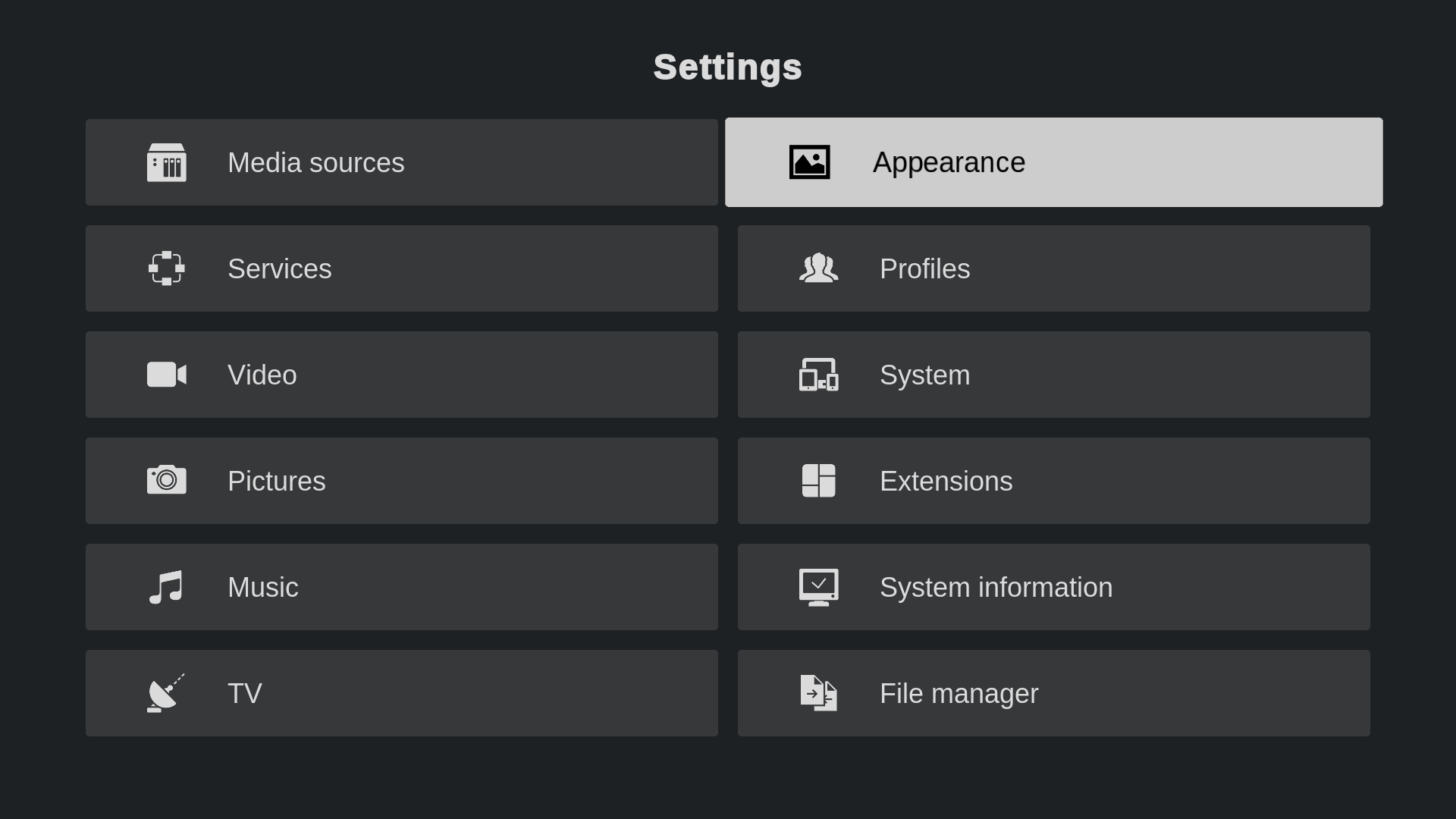
Task: Click the Media sources storage icon
Action: point(166,162)
